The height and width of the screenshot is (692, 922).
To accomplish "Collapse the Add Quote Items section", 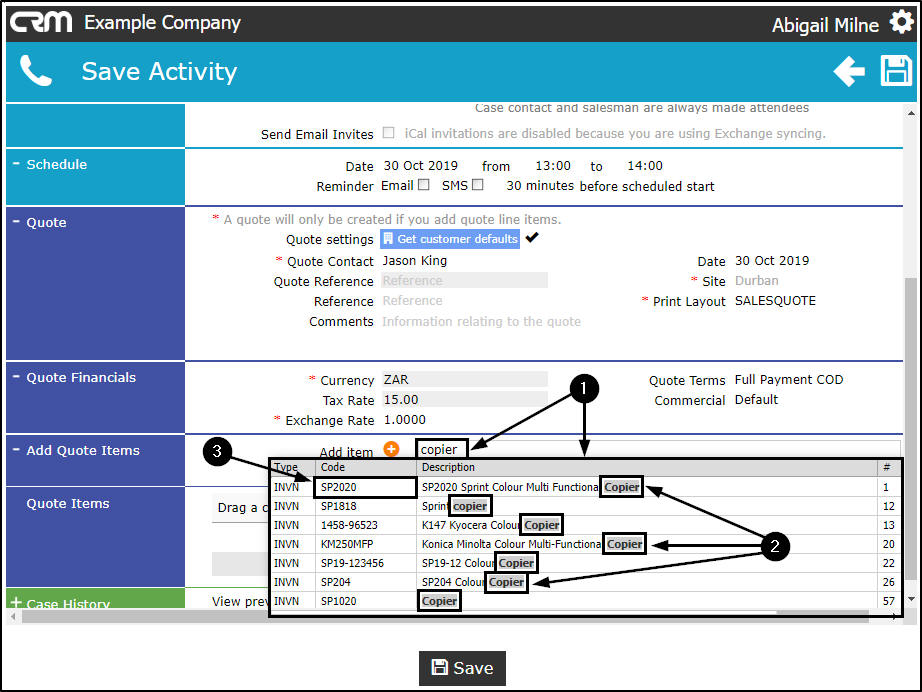I will point(16,450).
